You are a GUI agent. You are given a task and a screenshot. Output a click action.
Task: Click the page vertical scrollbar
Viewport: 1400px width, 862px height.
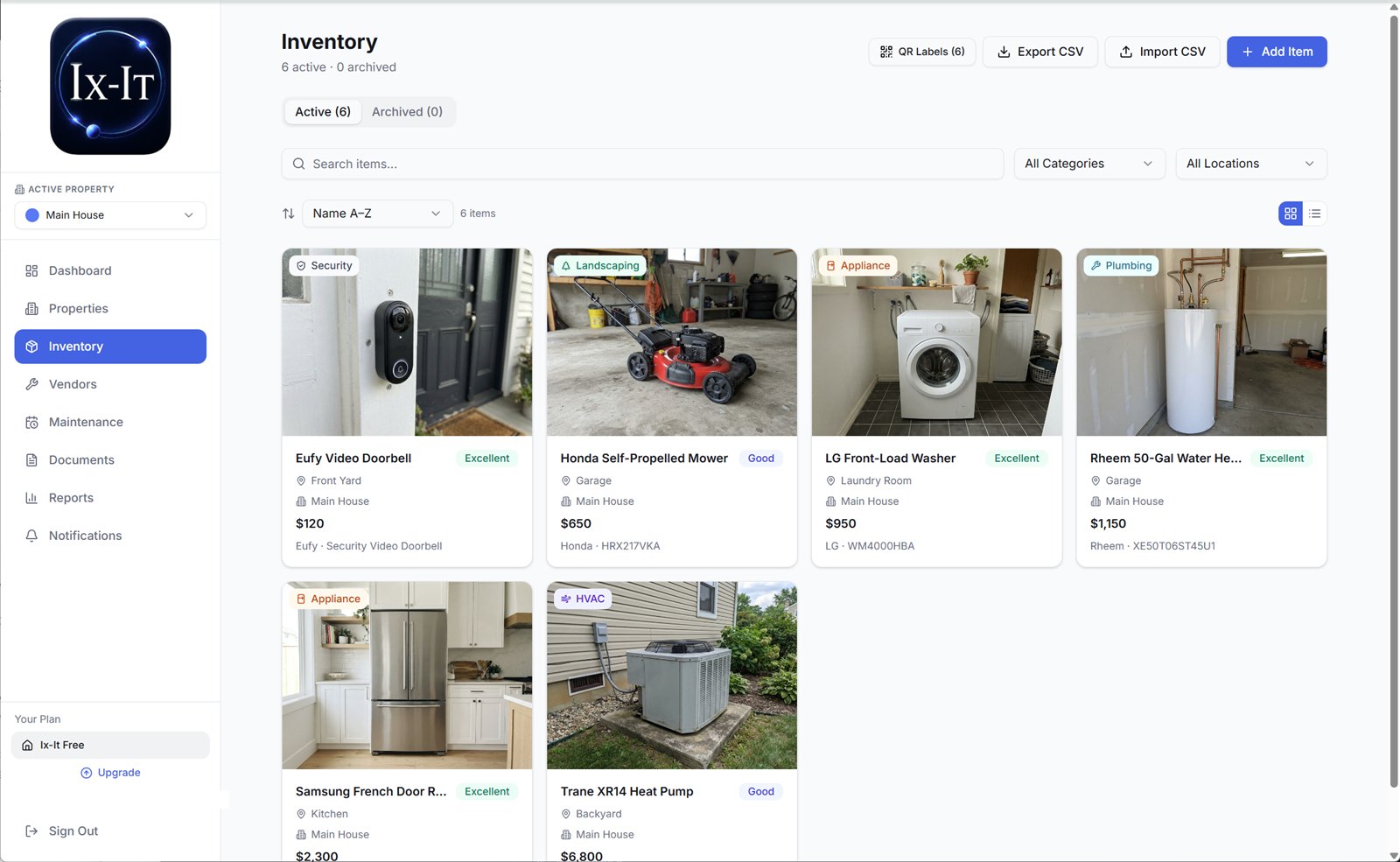tap(1394, 401)
